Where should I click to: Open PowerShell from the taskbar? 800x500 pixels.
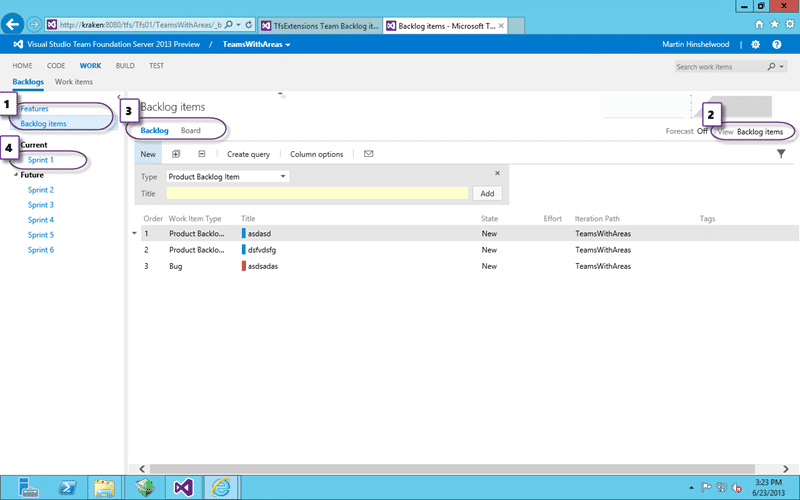[x=67, y=488]
